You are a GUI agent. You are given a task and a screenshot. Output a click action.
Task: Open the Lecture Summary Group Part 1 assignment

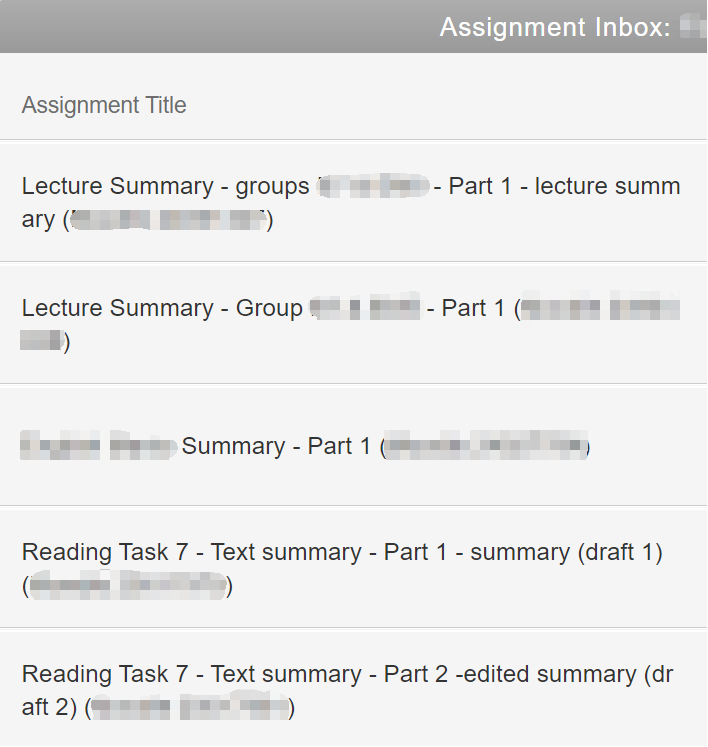click(350, 324)
